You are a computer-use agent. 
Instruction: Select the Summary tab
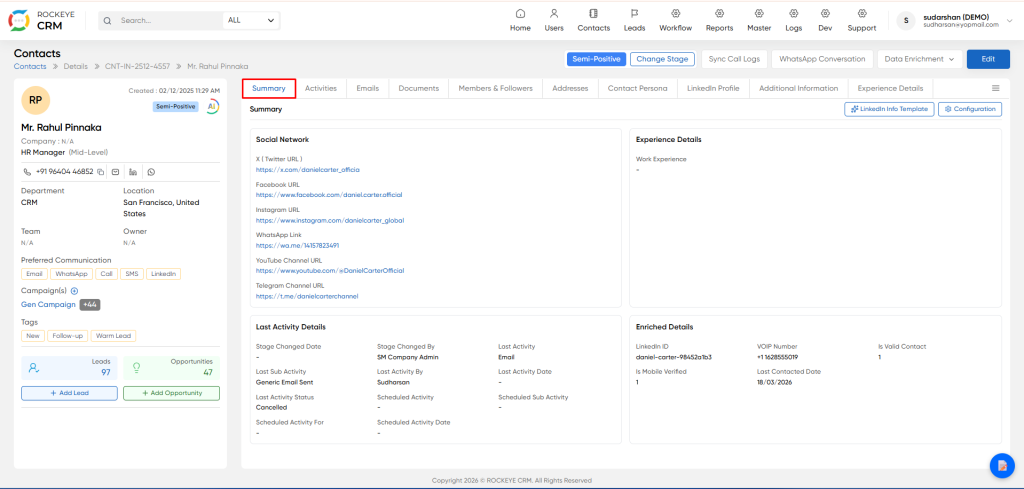[x=269, y=88]
